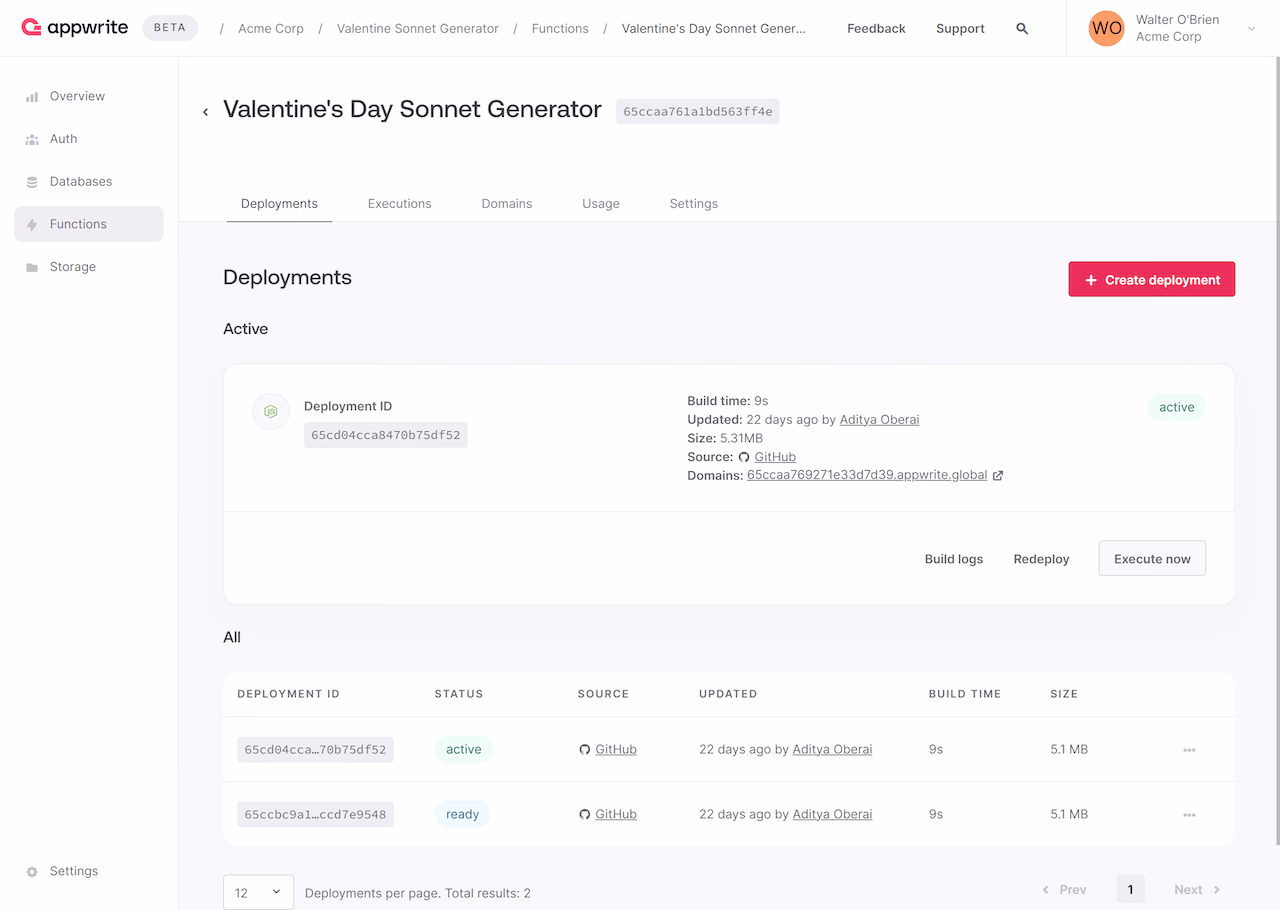Click the Appwrite logo
Screen dimensions: 1280x910
[x=75, y=28]
